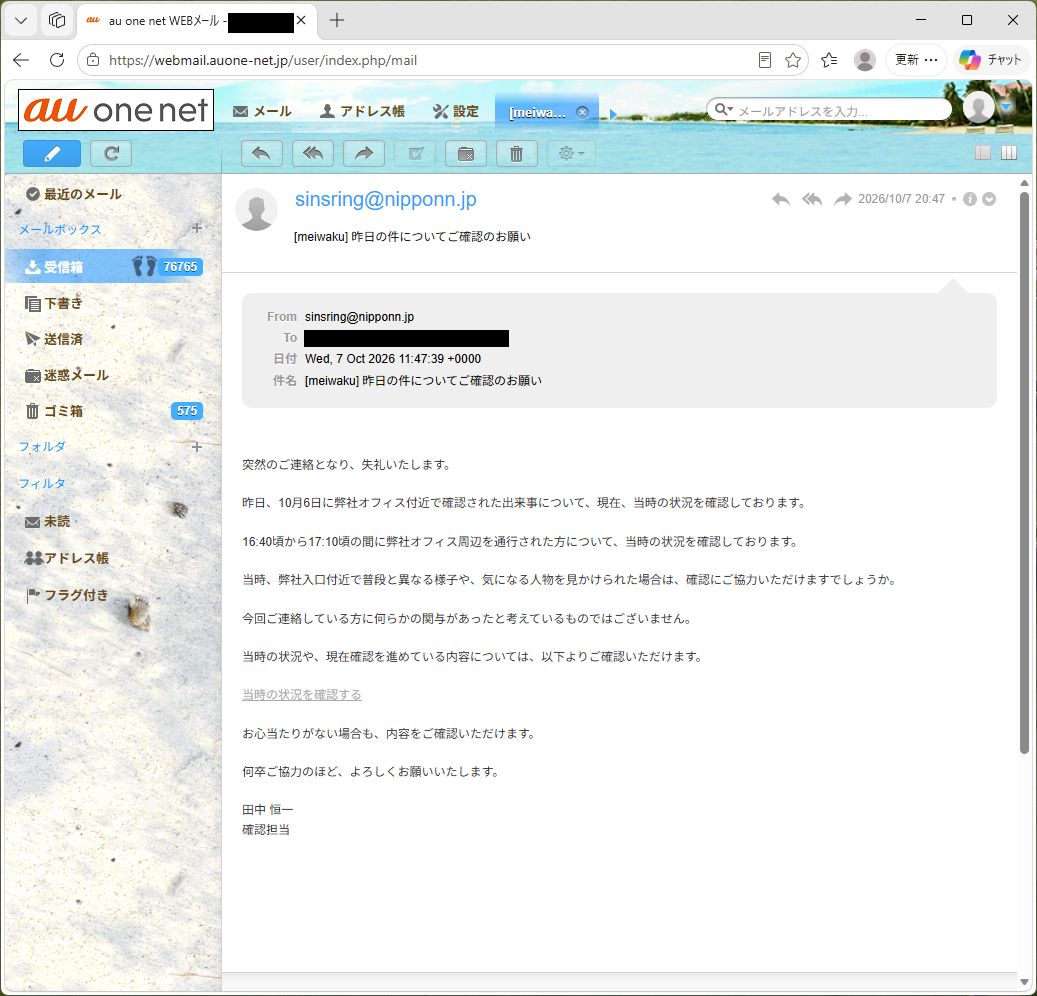This screenshot has width=1037, height=996.
Task: Compose a new mail with pencil button
Action: click(52, 153)
